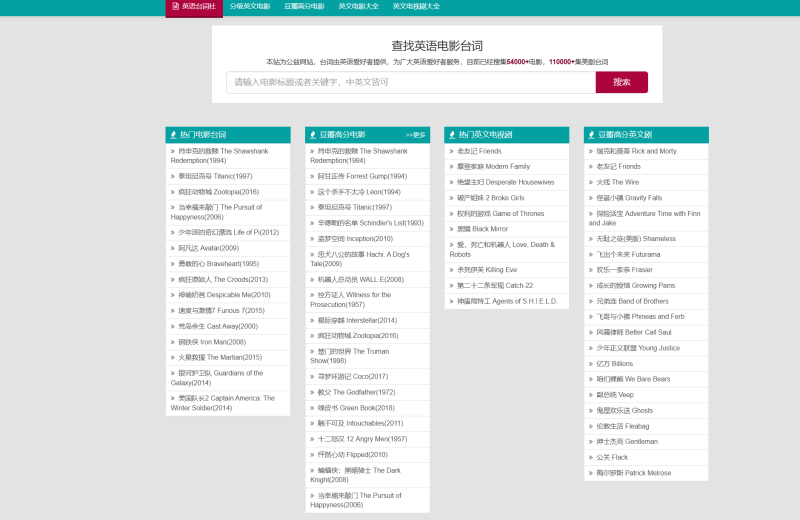Open Life of Pi(2012) script

point(229,233)
